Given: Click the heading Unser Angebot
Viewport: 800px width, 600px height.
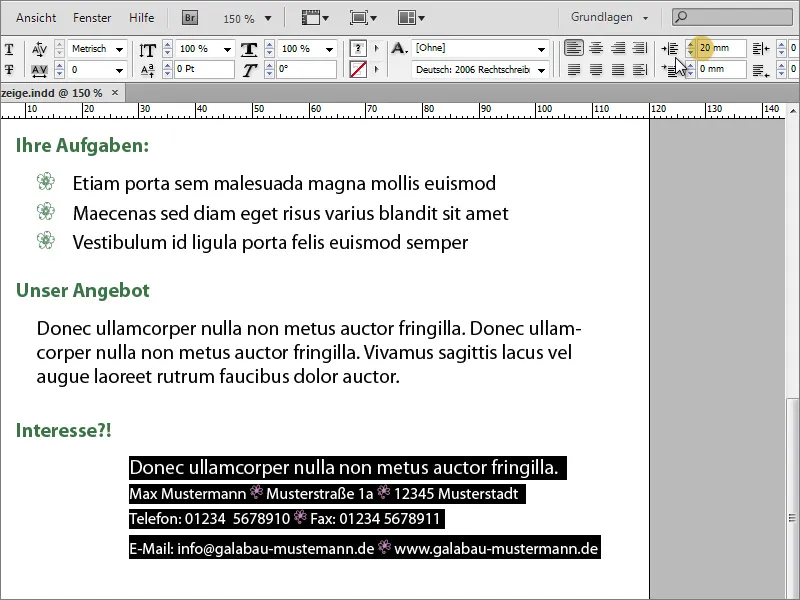Looking at the screenshot, I should pos(83,290).
